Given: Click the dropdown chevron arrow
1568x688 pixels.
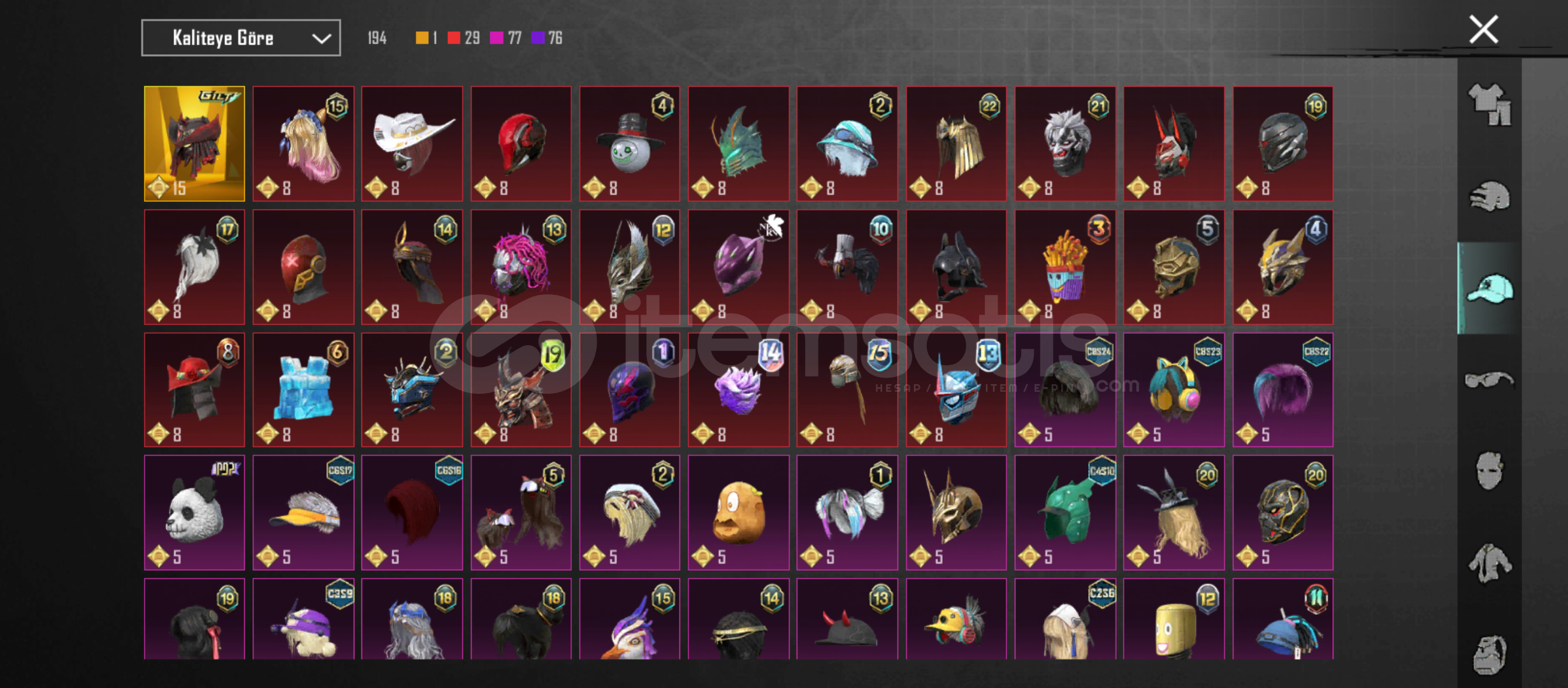Looking at the screenshot, I should point(321,38).
